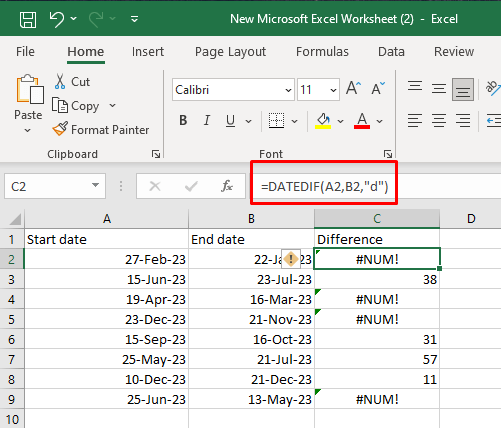501x428 pixels.
Task: Click the Save icon in title bar
Action: pyautogui.click(x=28, y=19)
